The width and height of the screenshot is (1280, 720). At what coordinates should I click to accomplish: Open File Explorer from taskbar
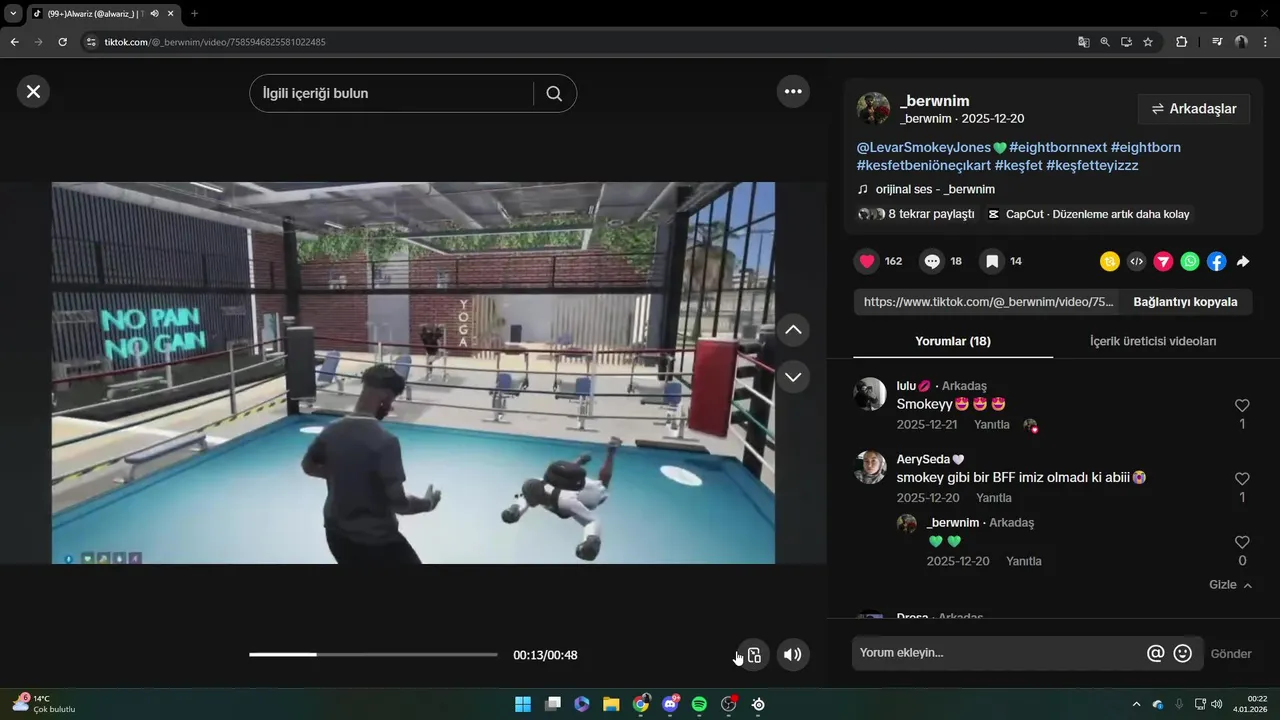(x=611, y=704)
